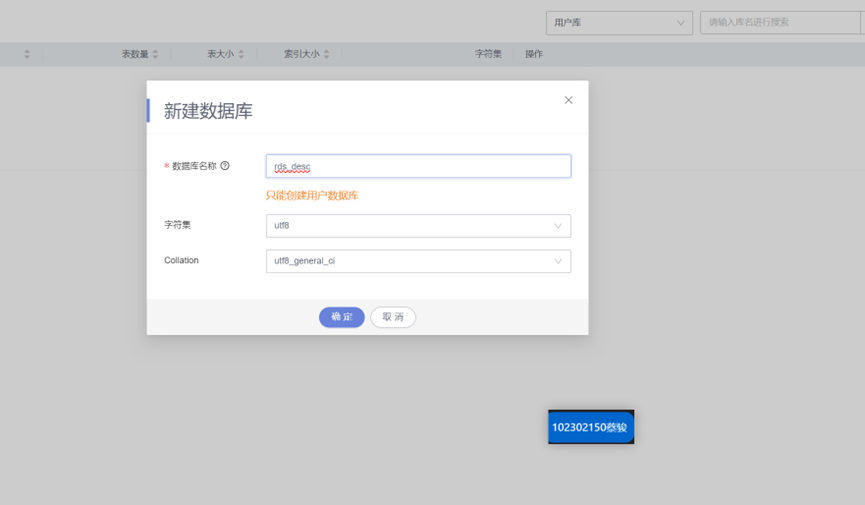Click the Collation field label
This screenshot has height=505, width=865.
(x=181, y=261)
